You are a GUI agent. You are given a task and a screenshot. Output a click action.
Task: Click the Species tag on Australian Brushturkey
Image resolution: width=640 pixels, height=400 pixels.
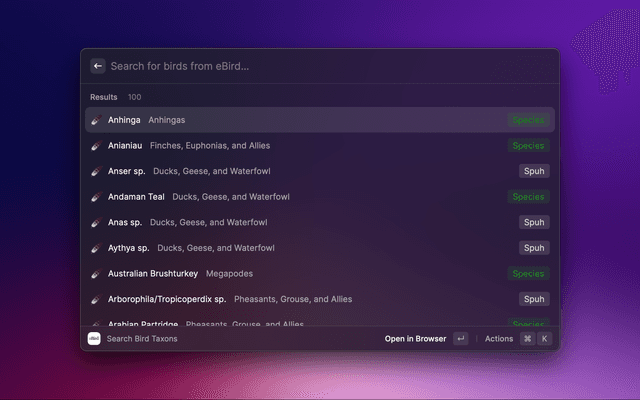pyautogui.click(x=528, y=273)
